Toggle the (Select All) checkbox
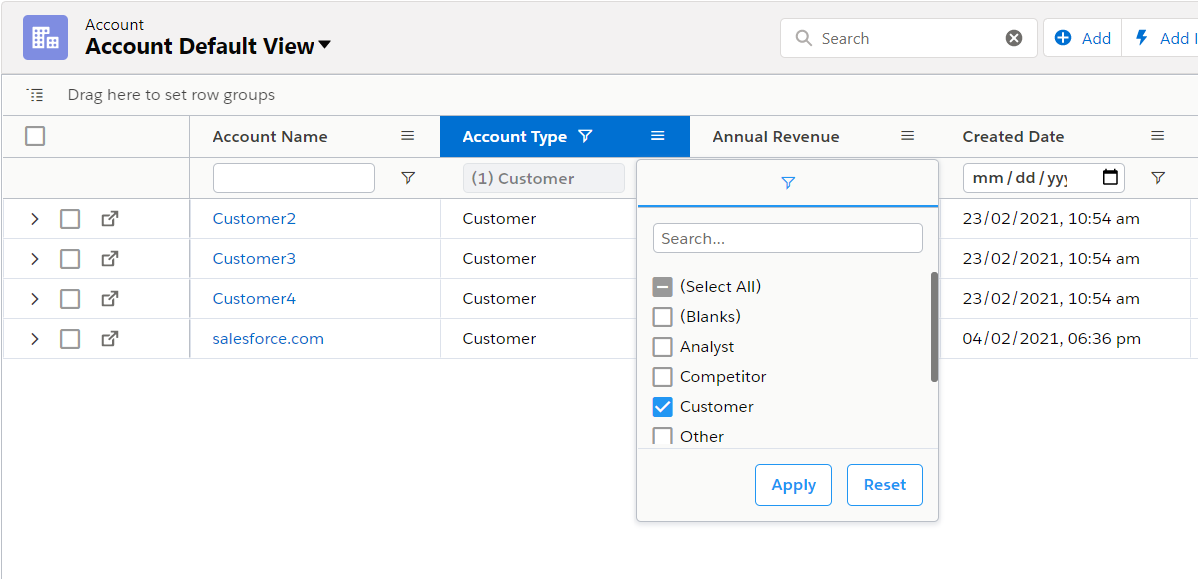1198x579 pixels. click(662, 287)
